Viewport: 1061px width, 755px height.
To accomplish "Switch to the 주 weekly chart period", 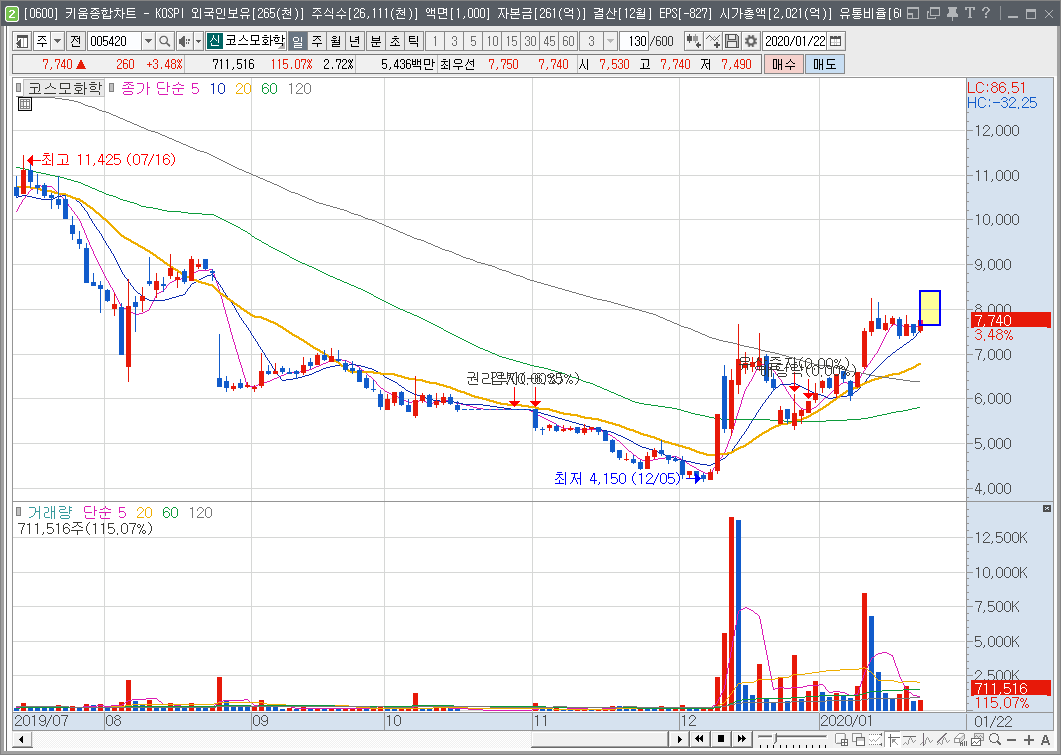I will click(x=317, y=41).
